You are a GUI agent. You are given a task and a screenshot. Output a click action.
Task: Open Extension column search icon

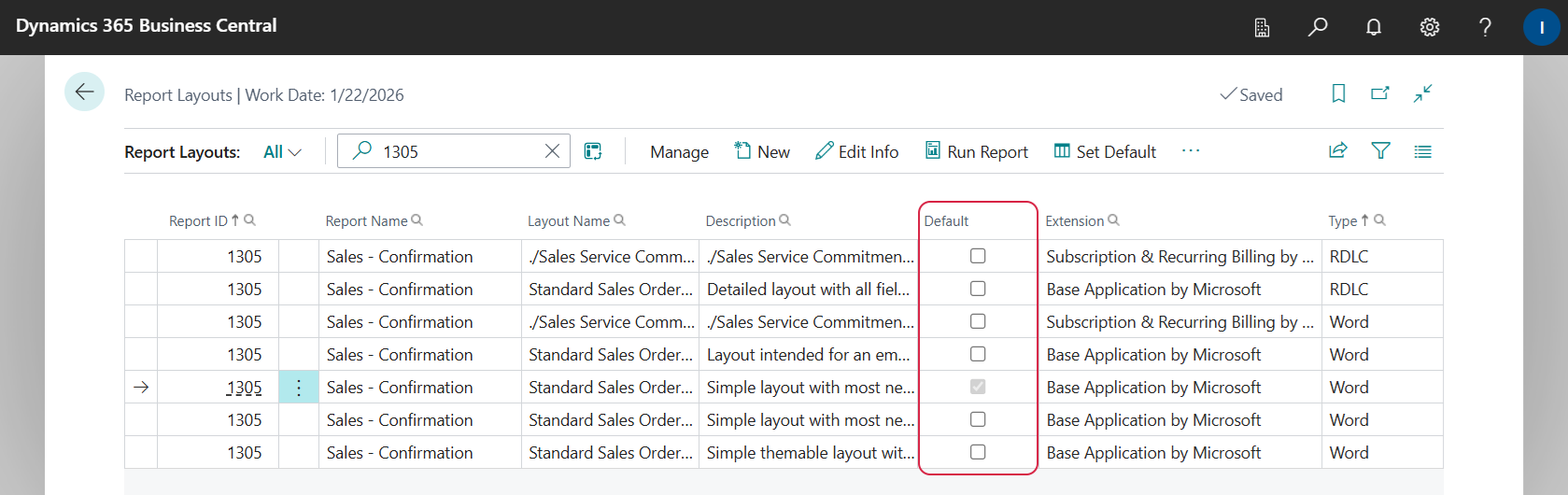[1113, 220]
